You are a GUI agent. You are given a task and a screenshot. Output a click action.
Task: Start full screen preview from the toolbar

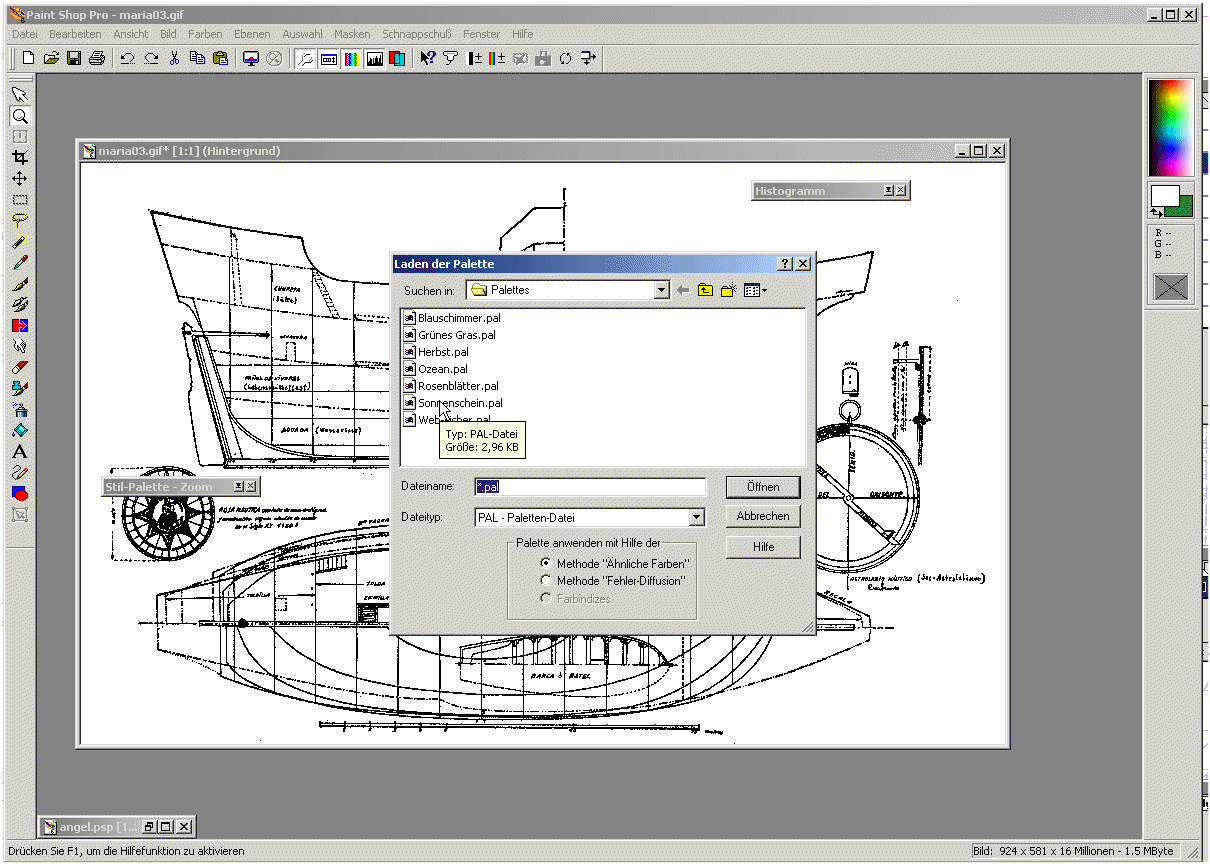251,58
